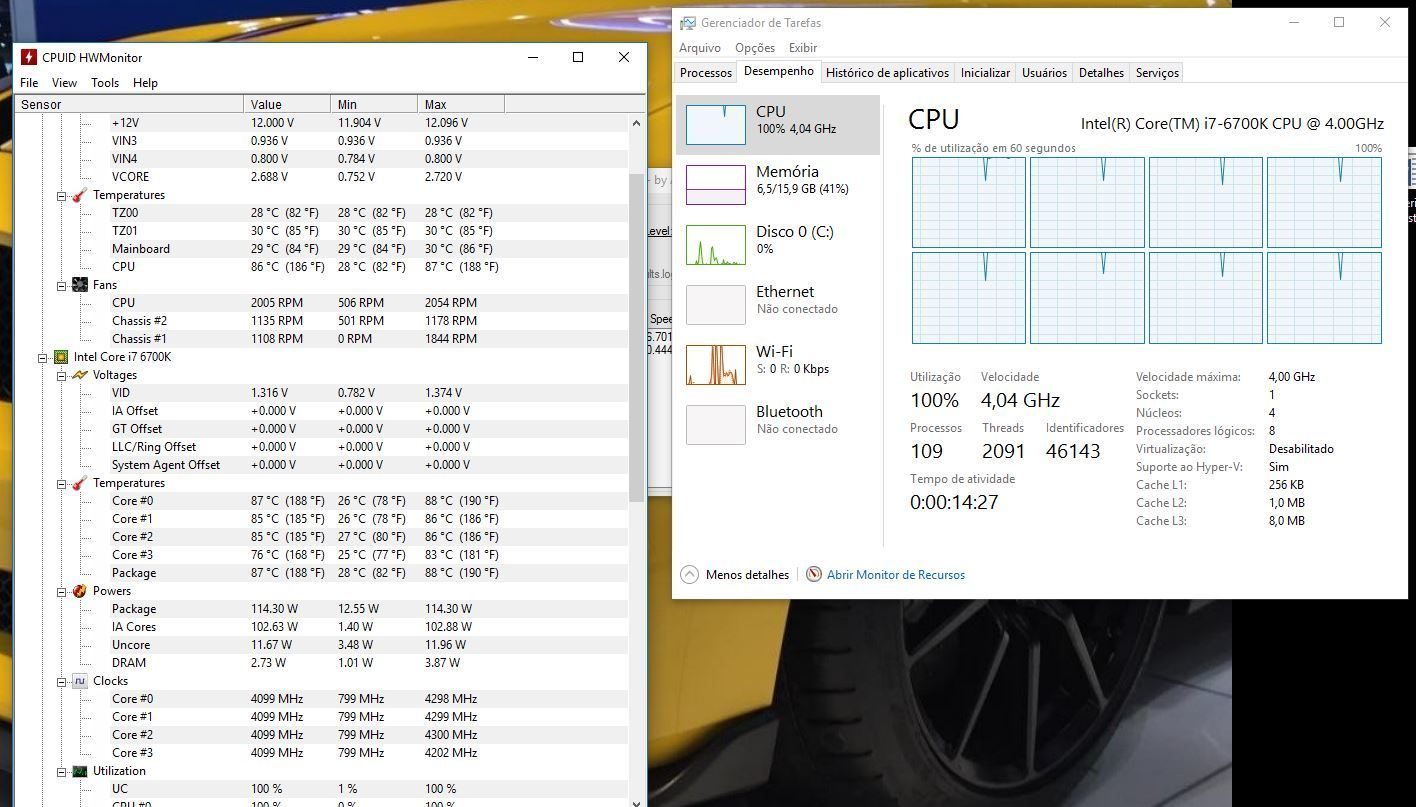Click the Resource Monitor icon in Task Manager
Viewport: 1416px width, 807px height.
(814, 574)
